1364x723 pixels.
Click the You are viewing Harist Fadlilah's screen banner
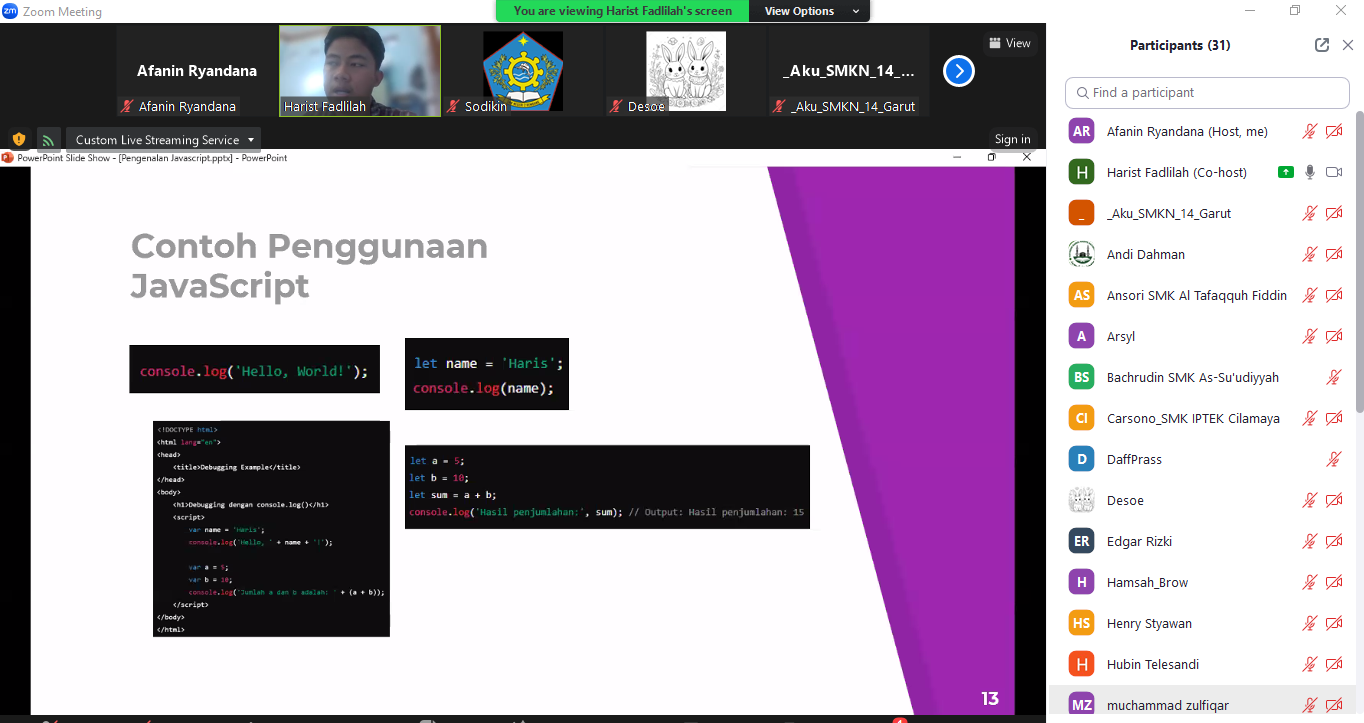[623, 11]
